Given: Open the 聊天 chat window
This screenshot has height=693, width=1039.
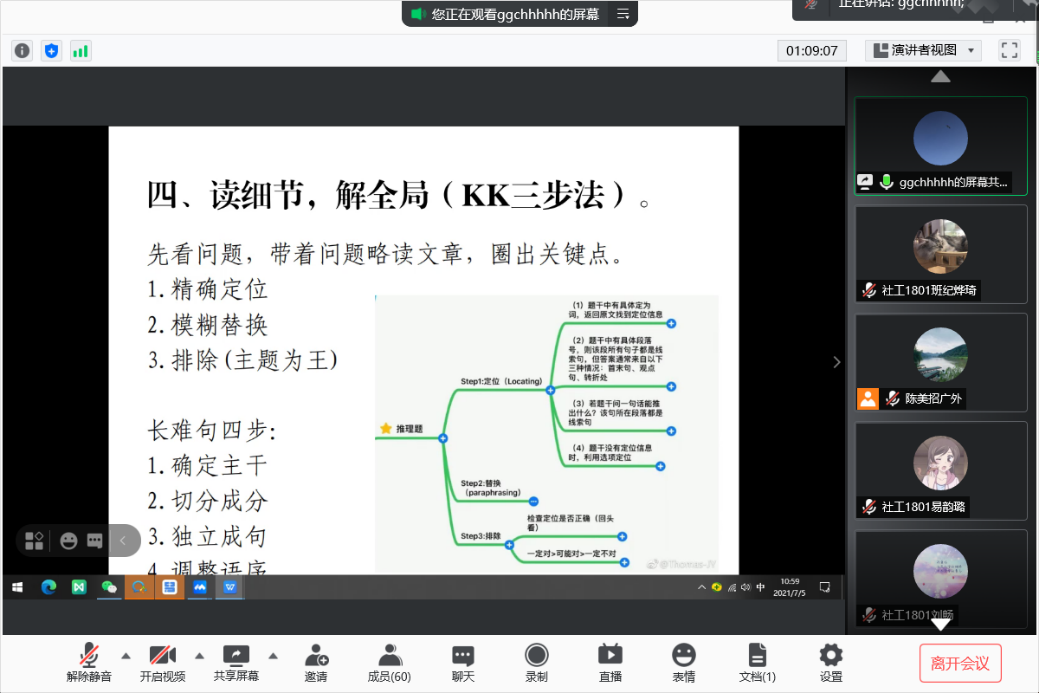Looking at the screenshot, I should (462, 662).
